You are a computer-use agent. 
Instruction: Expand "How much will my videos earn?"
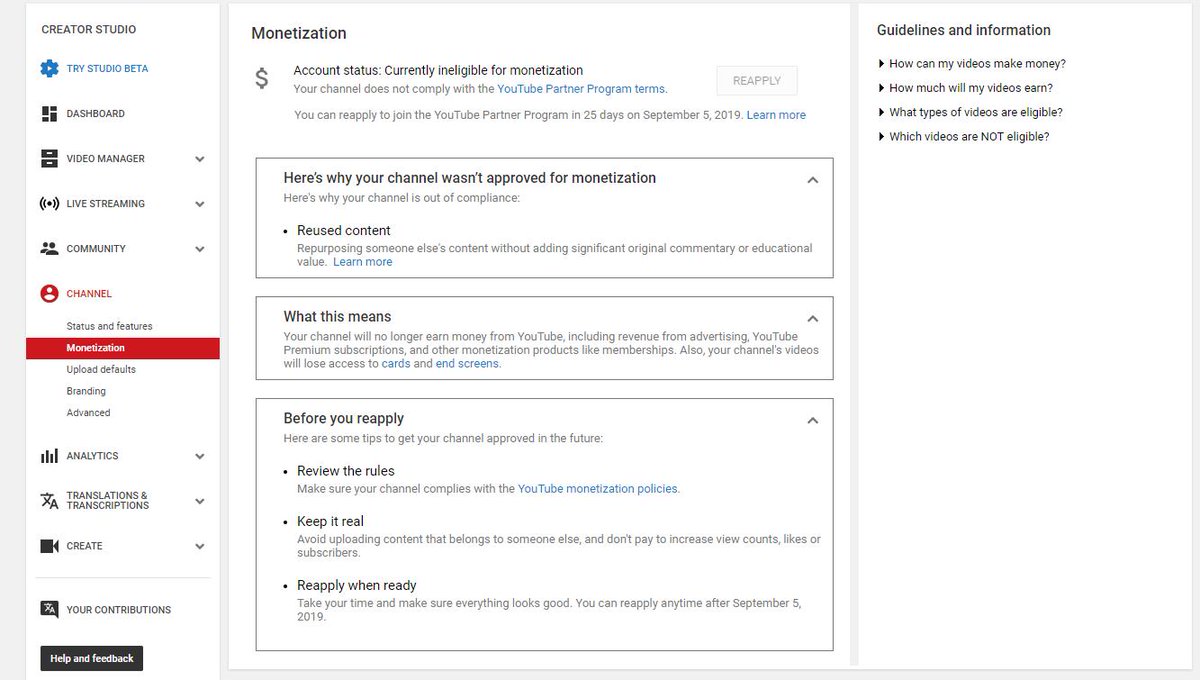coord(964,88)
